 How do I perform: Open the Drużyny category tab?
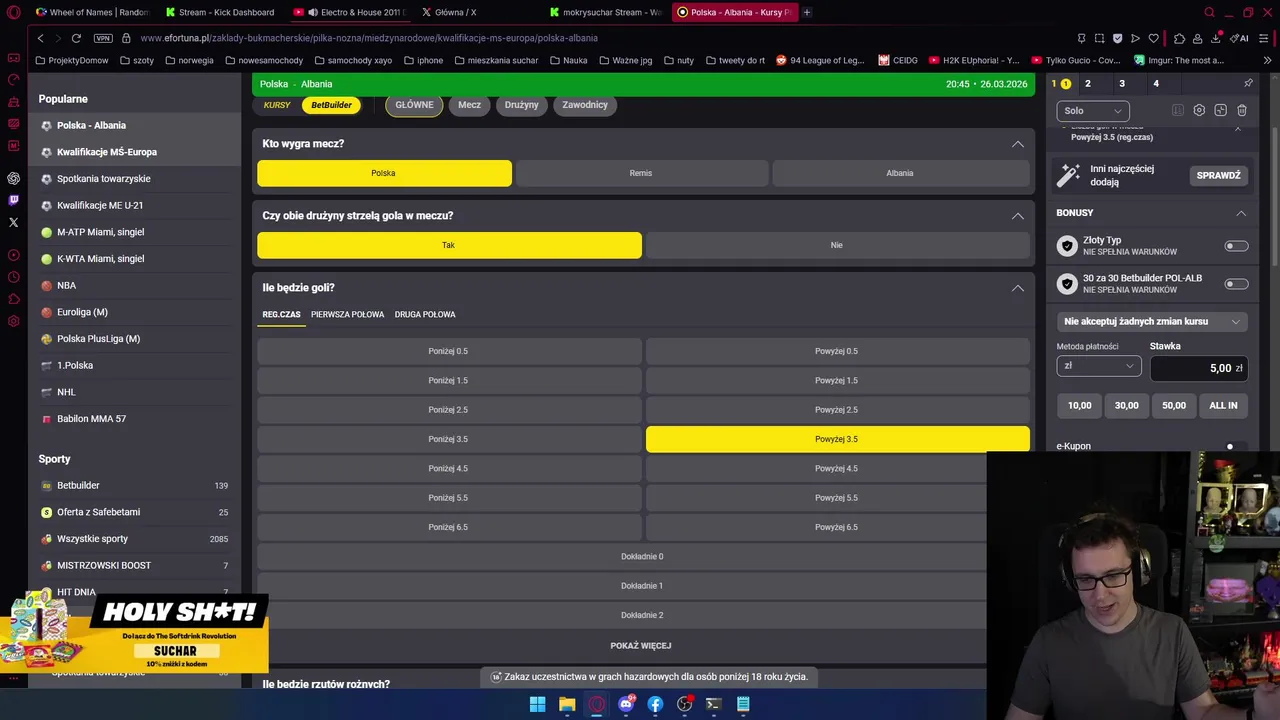pyautogui.click(x=521, y=105)
